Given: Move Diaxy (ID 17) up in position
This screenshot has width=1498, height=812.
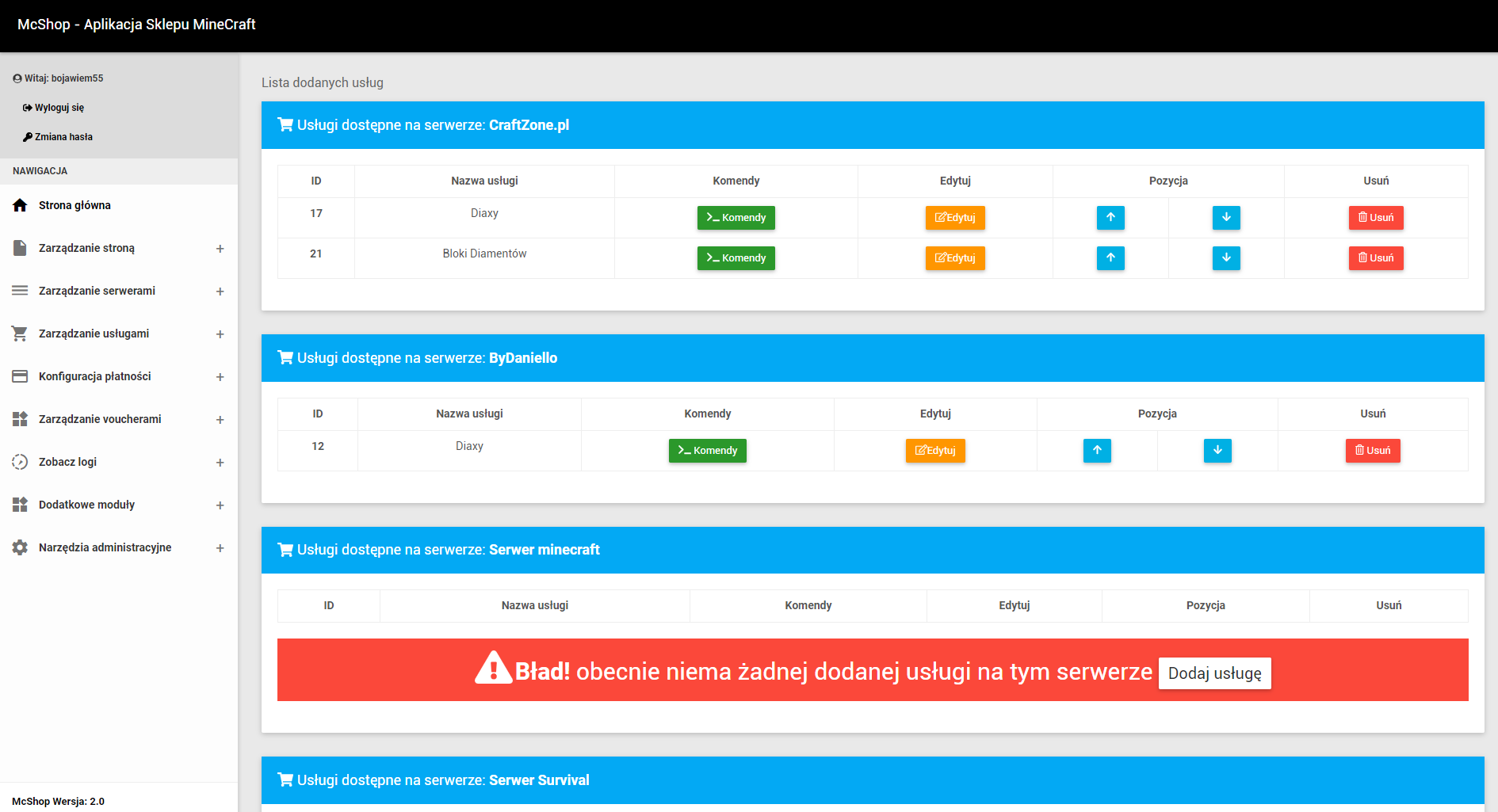Looking at the screenshot, I should 1110,218.
